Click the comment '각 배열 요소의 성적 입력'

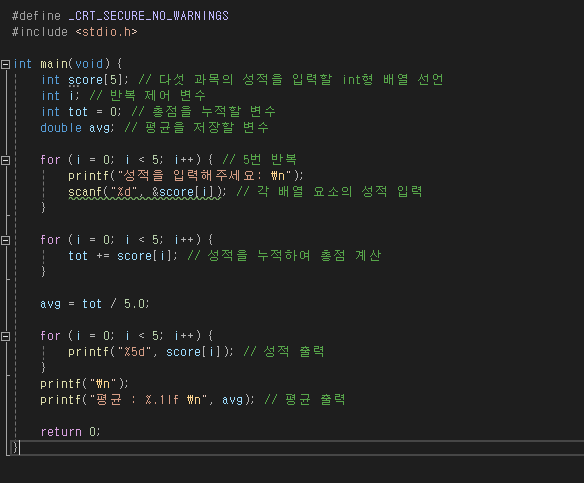click(329, 192)
